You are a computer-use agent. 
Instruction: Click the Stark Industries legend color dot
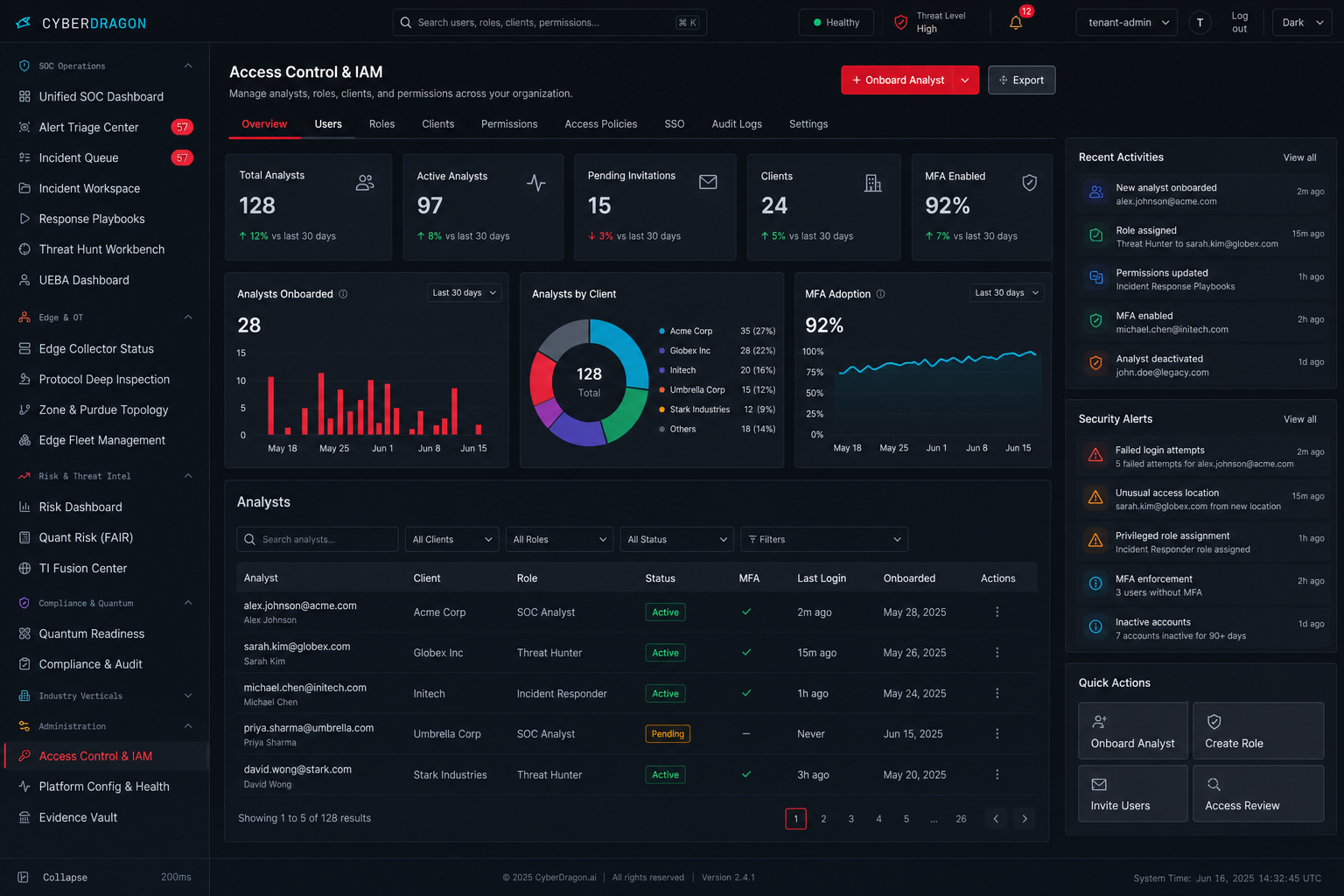pos(661,409)
